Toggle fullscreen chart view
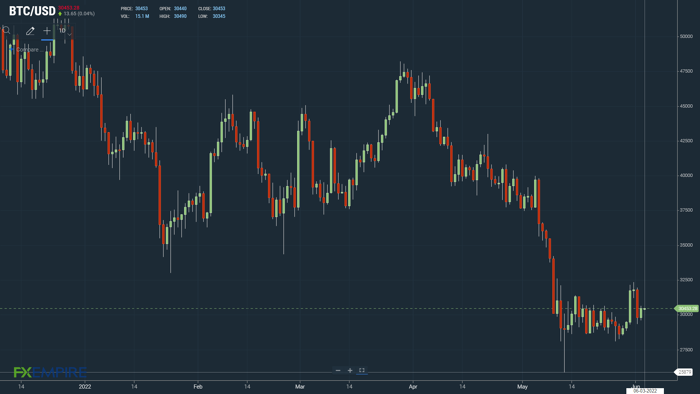The height and width of the screenshot is (394, 700). coord(362,370)
